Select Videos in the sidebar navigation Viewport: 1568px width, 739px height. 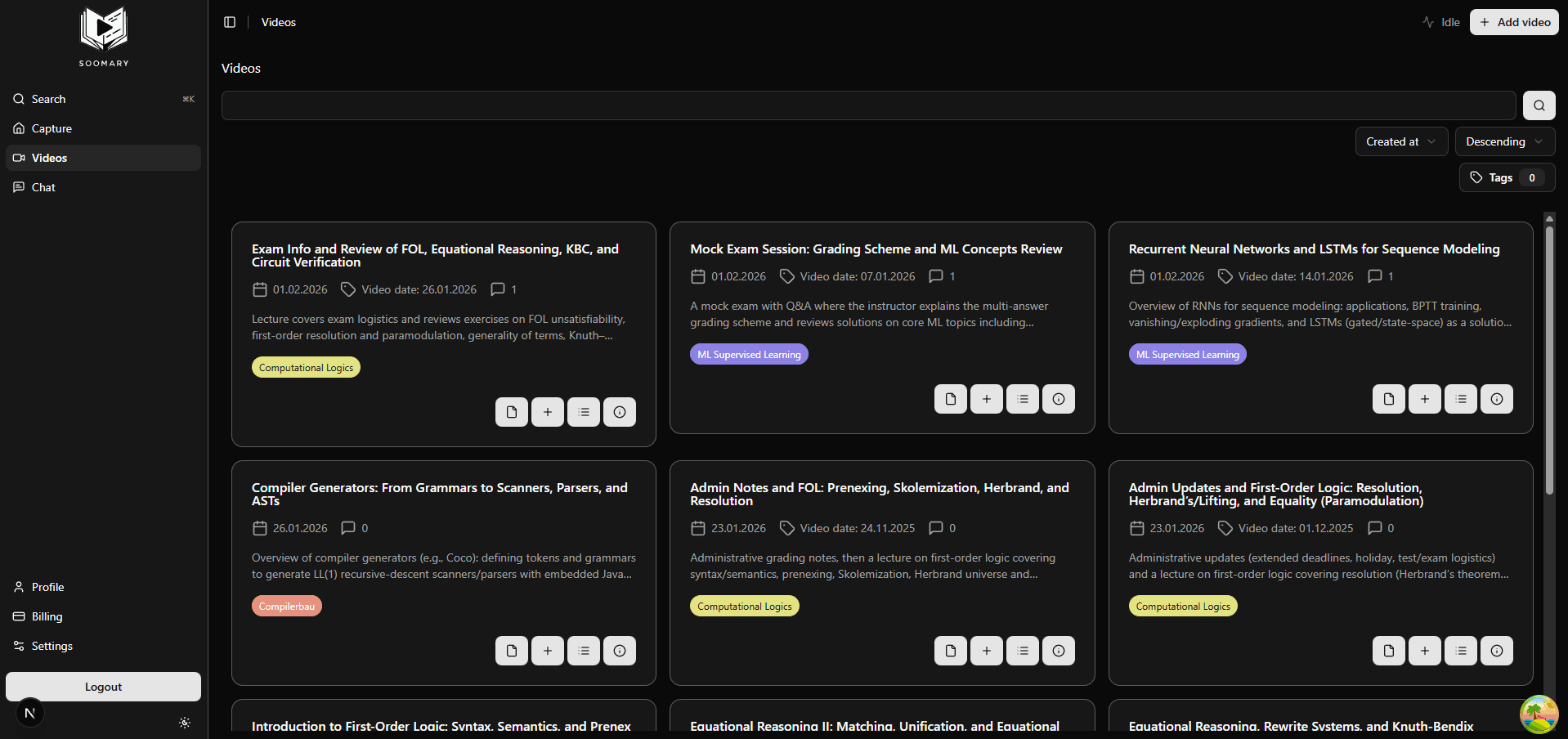point(49,158)
